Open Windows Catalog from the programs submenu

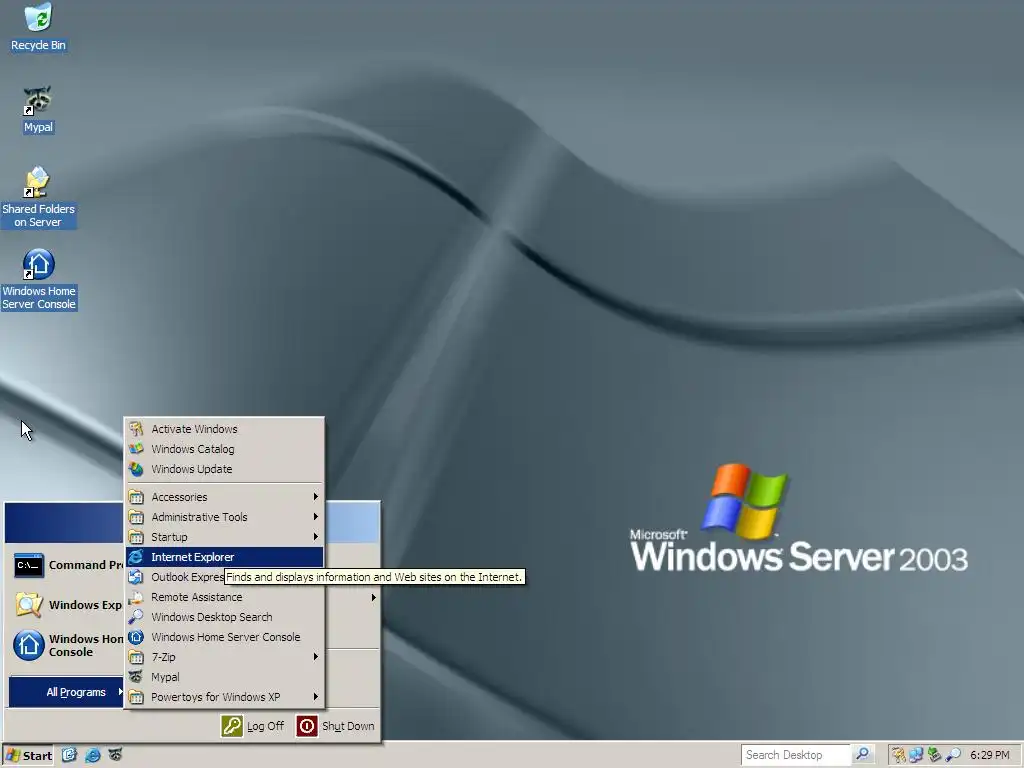(x=225, y=449)
